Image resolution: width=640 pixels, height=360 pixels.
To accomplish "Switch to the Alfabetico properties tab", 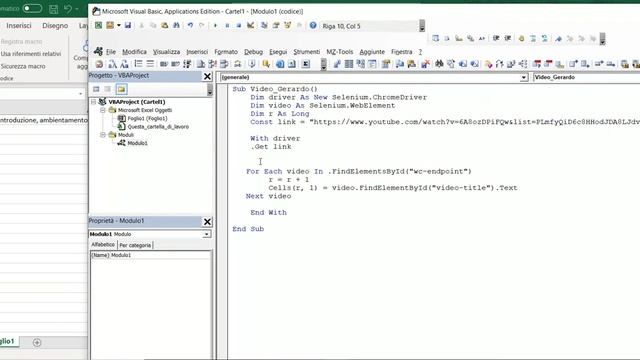I will pyautogui.click(x=103, y=244).
